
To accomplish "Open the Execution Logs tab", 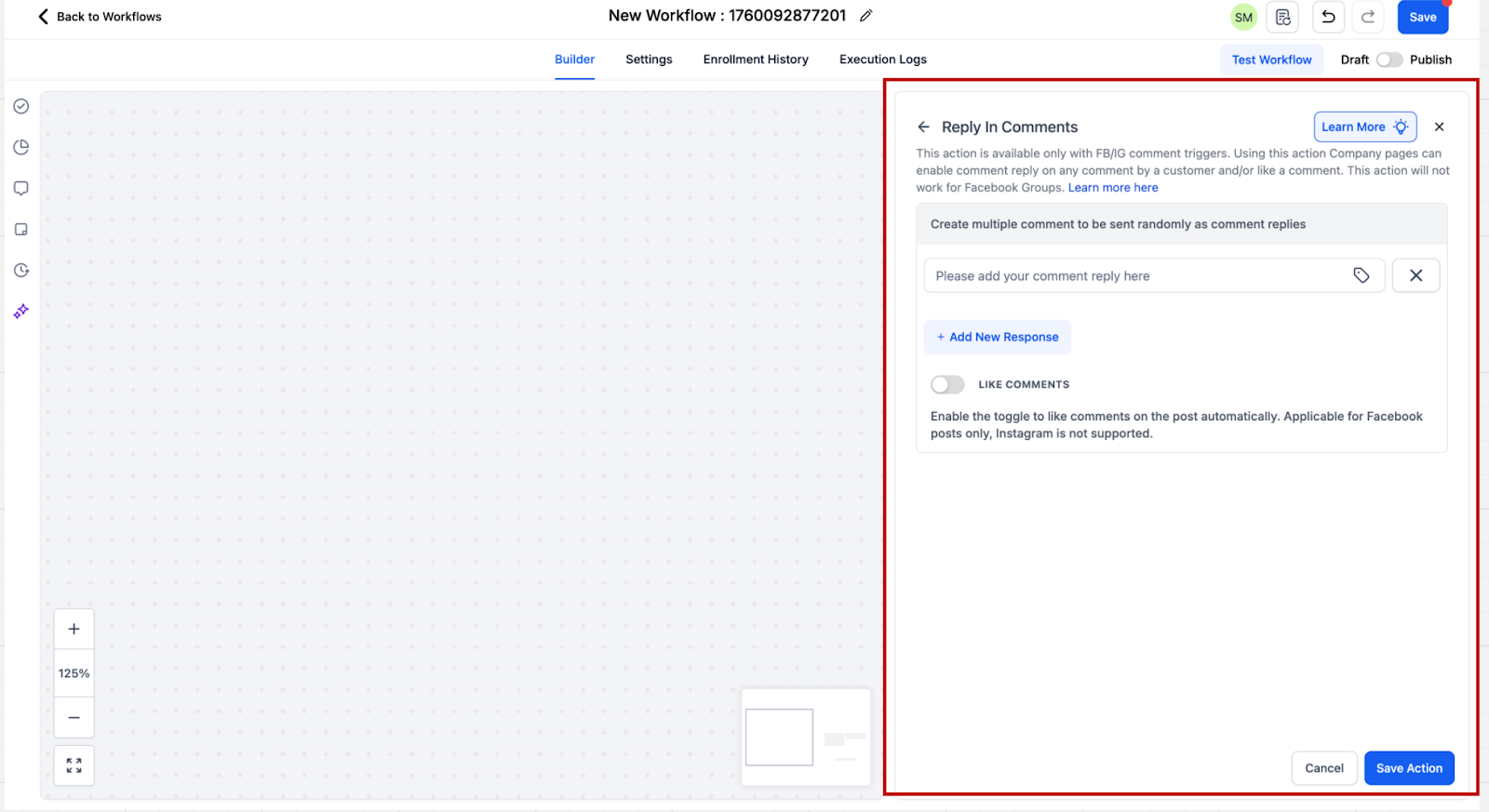I will pyautogui.click(x=882, y=60).
